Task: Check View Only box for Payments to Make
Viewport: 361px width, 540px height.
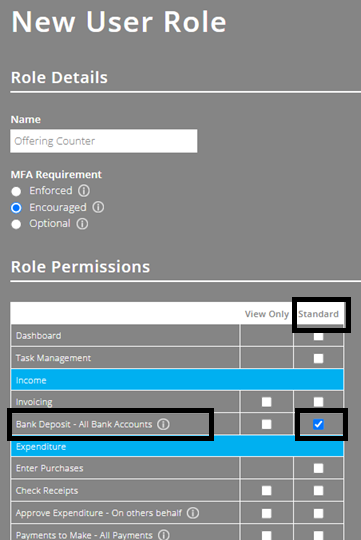Action: click(266, 535)
